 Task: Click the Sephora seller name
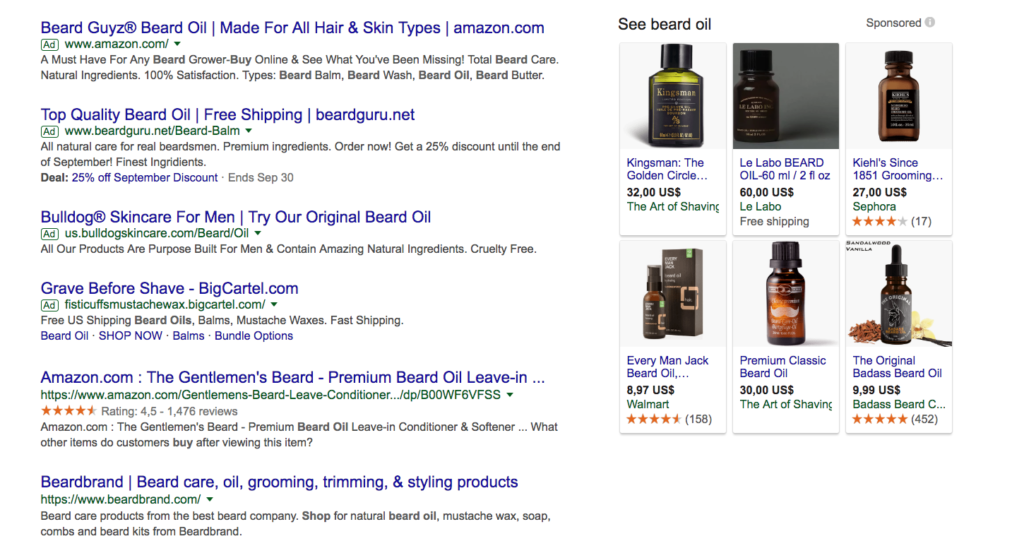pyautogui.click(x=874, y=206)
